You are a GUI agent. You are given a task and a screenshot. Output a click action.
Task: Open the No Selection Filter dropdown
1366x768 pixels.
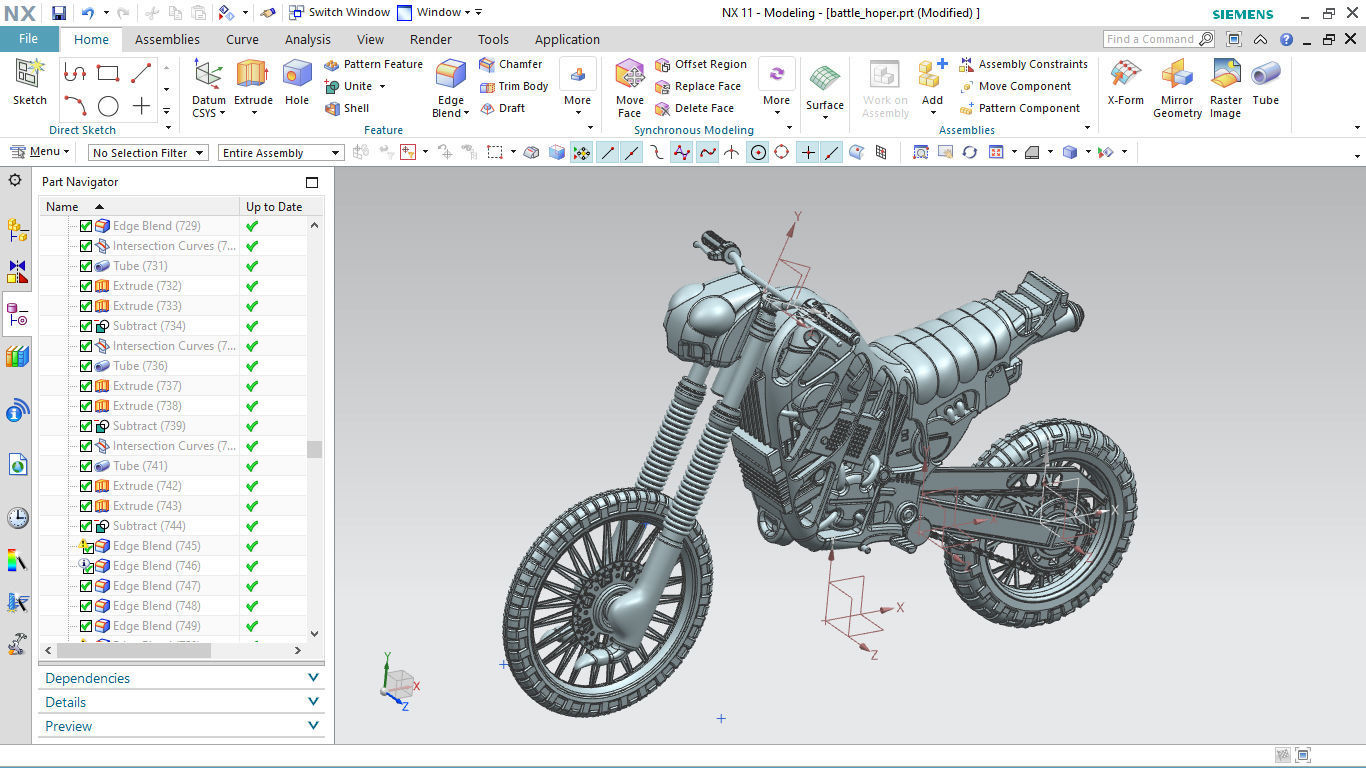click(x=147, y=152)
